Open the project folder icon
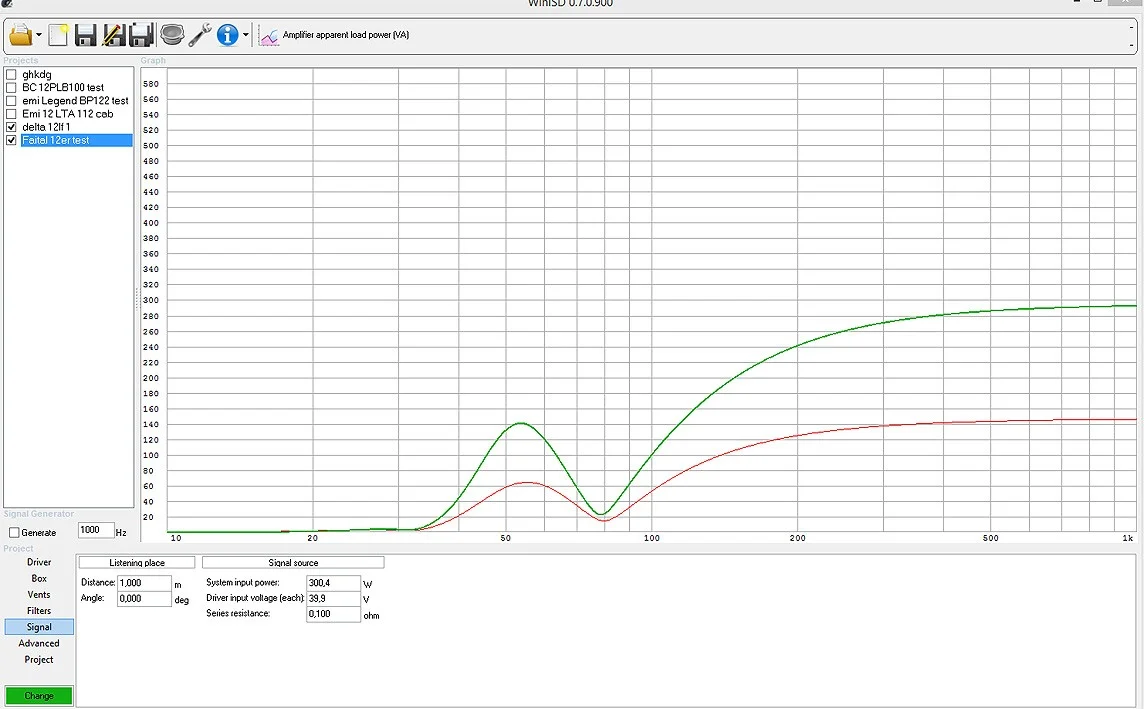This screenshot has height=709, width=1144. click(x=20, y=35)
